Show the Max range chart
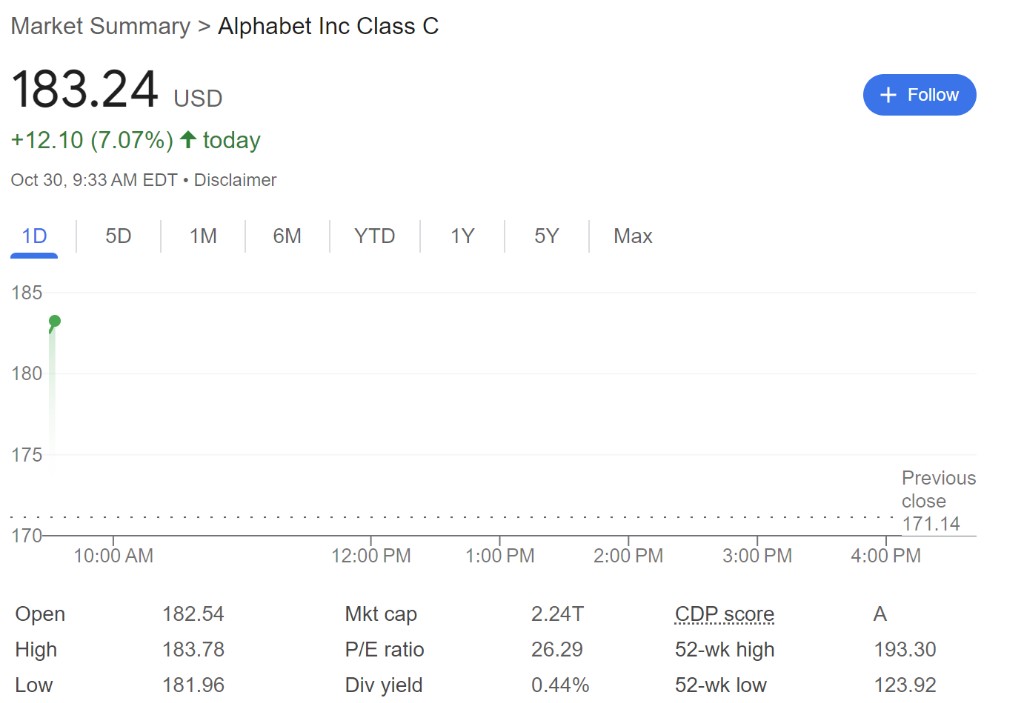Viewport: 1024px width, 703px height. [x=633, y=237]
